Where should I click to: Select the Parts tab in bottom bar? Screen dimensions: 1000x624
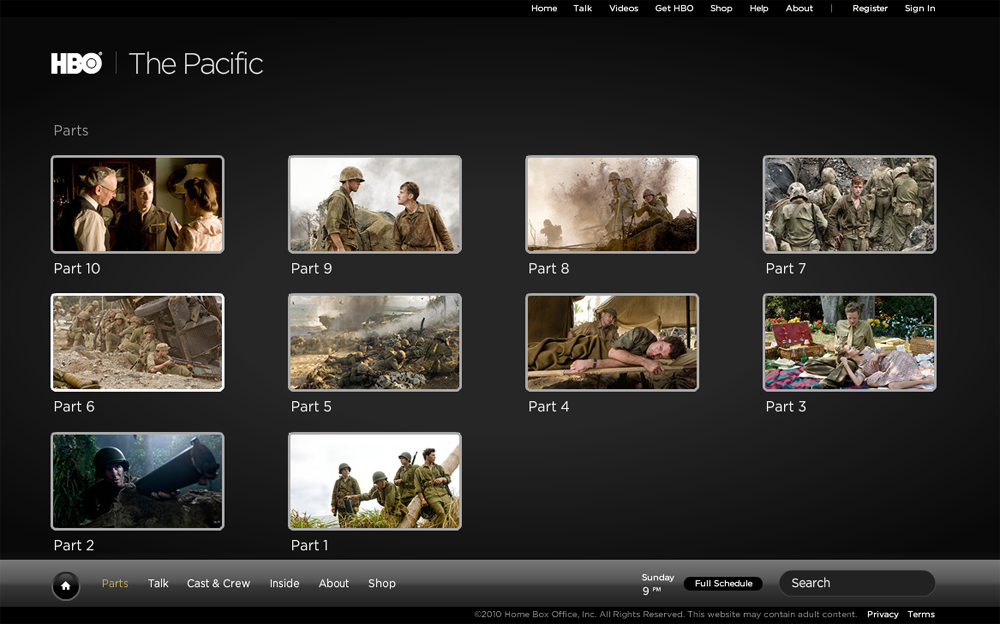point(115,583)
